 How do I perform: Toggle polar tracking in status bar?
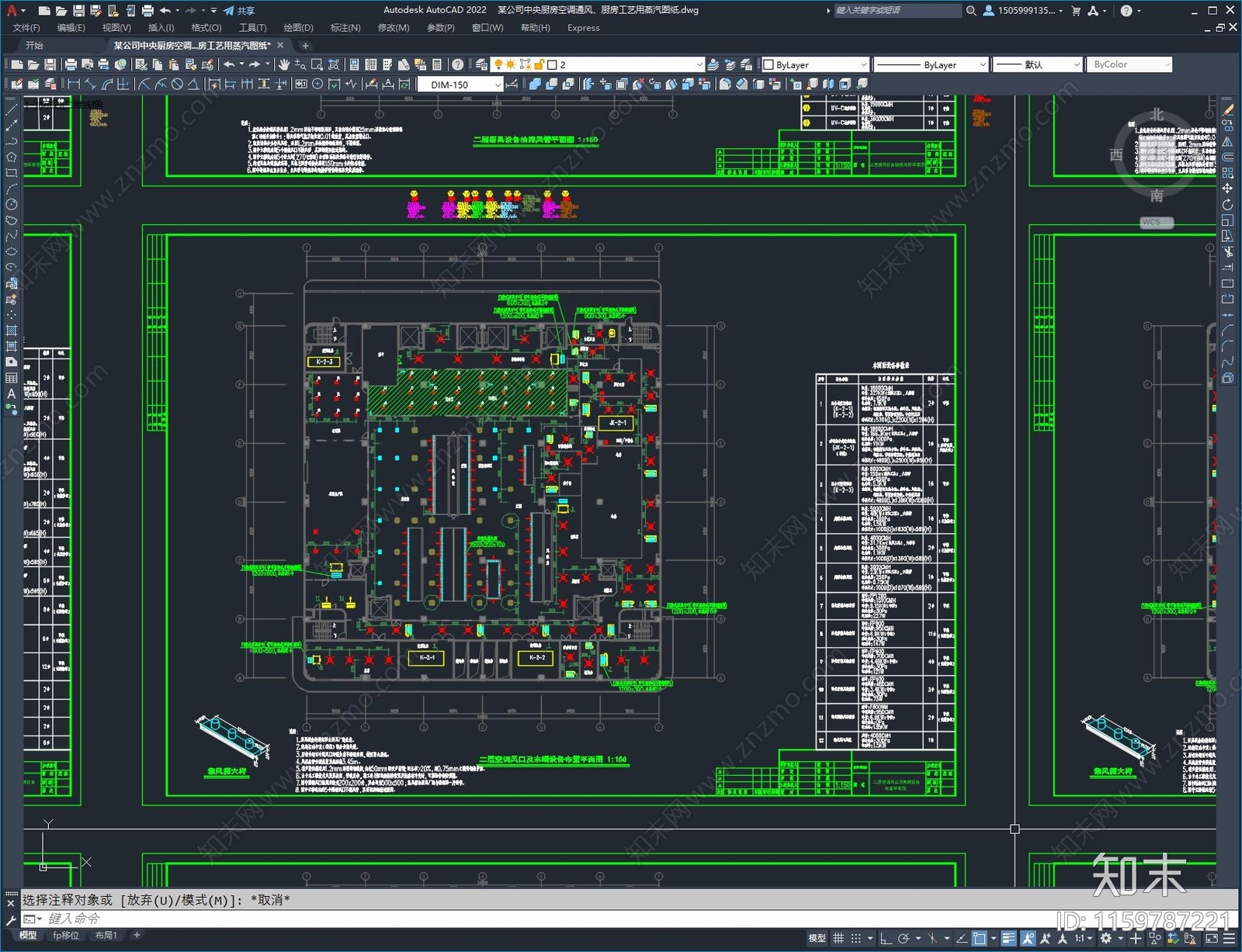point(904,939)
